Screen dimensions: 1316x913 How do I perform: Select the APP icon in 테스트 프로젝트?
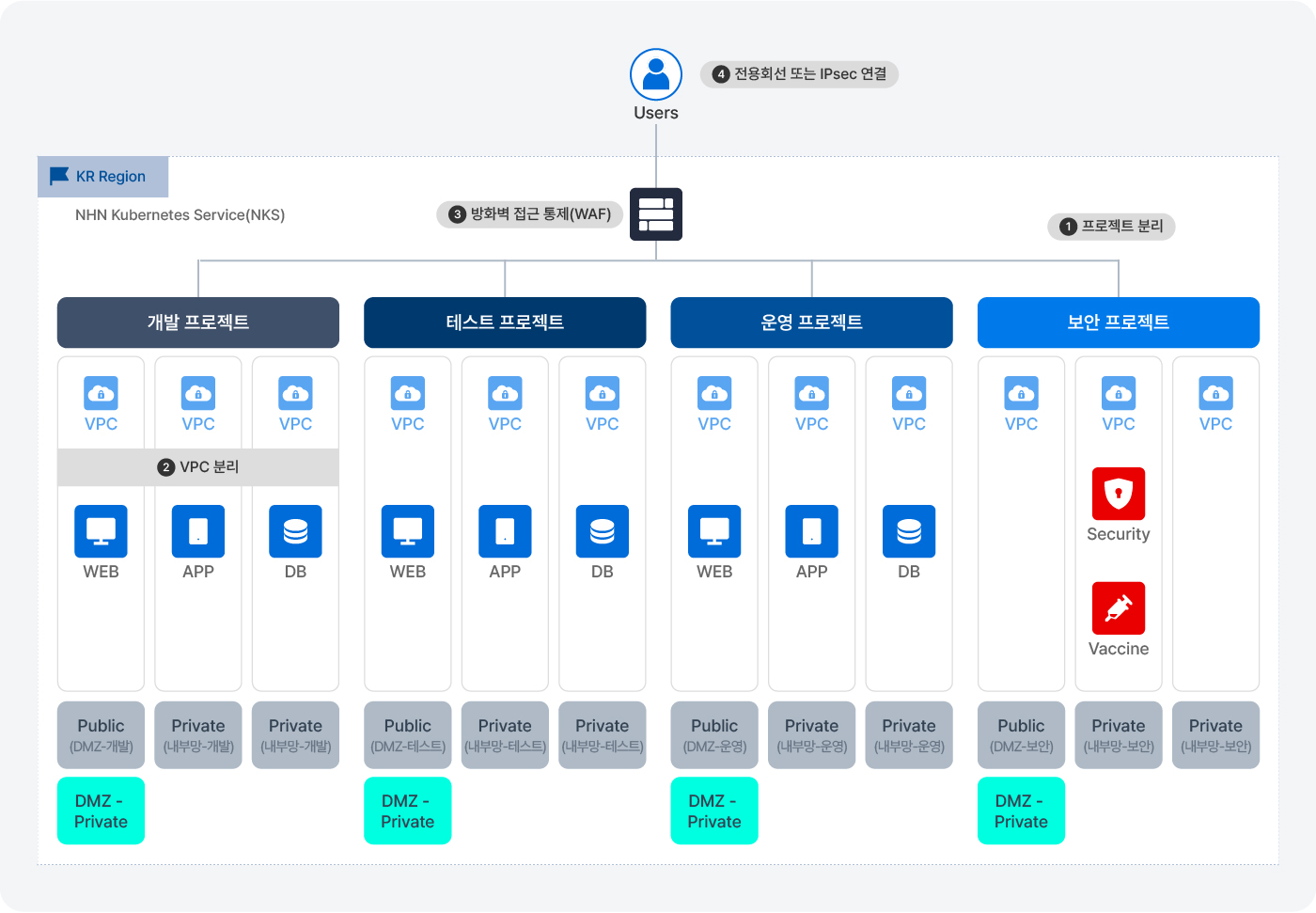[505, 529]
